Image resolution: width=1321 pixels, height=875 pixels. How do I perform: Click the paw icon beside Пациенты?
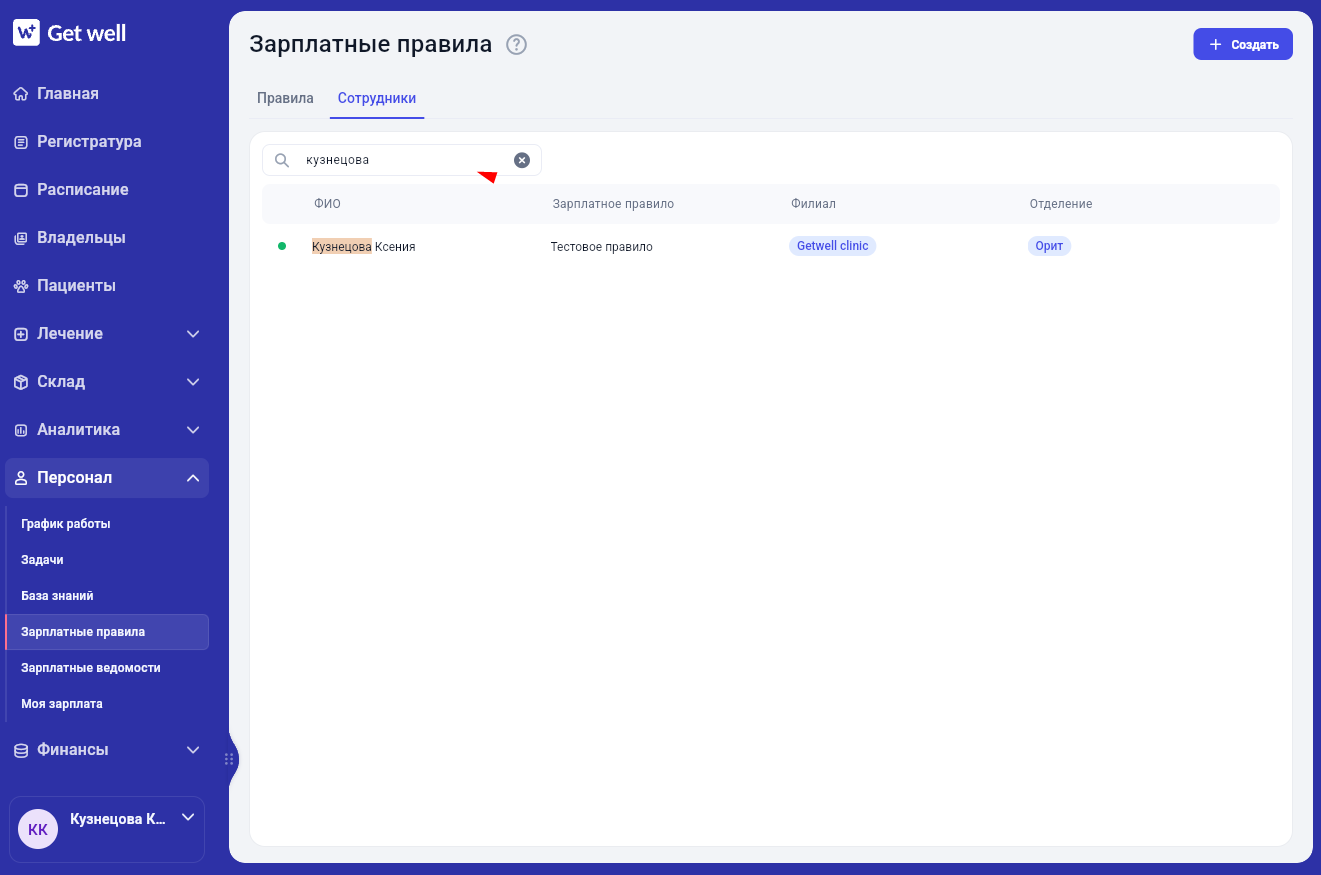21,286
